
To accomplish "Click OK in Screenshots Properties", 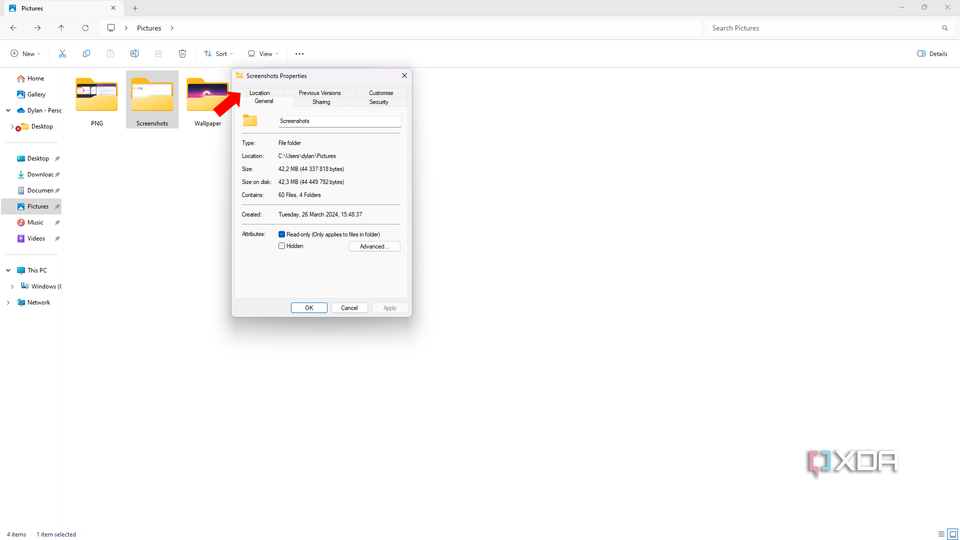I will 309,308.
